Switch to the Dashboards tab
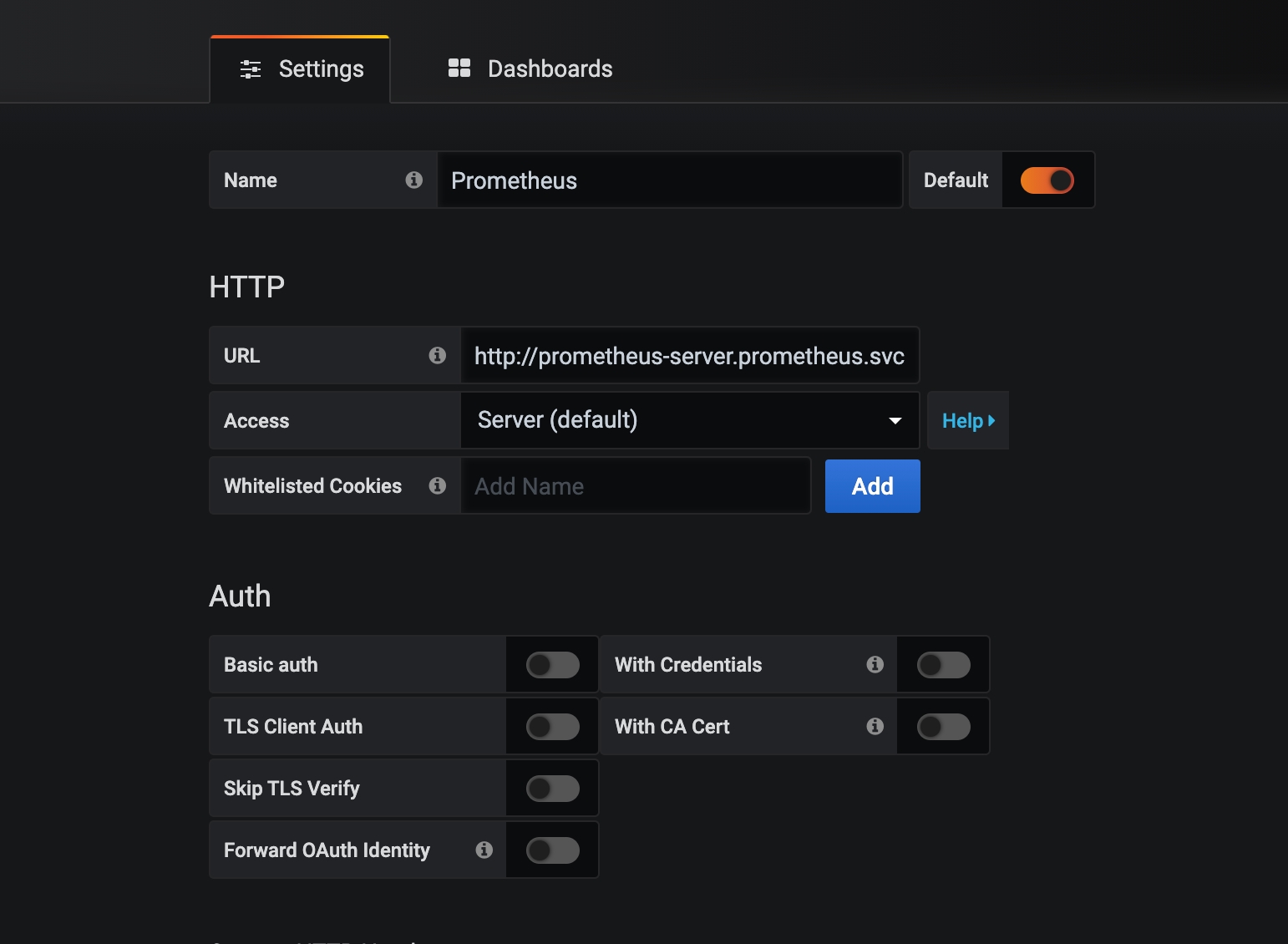Viewport: 1288px width, 944px height. point(530,69)
